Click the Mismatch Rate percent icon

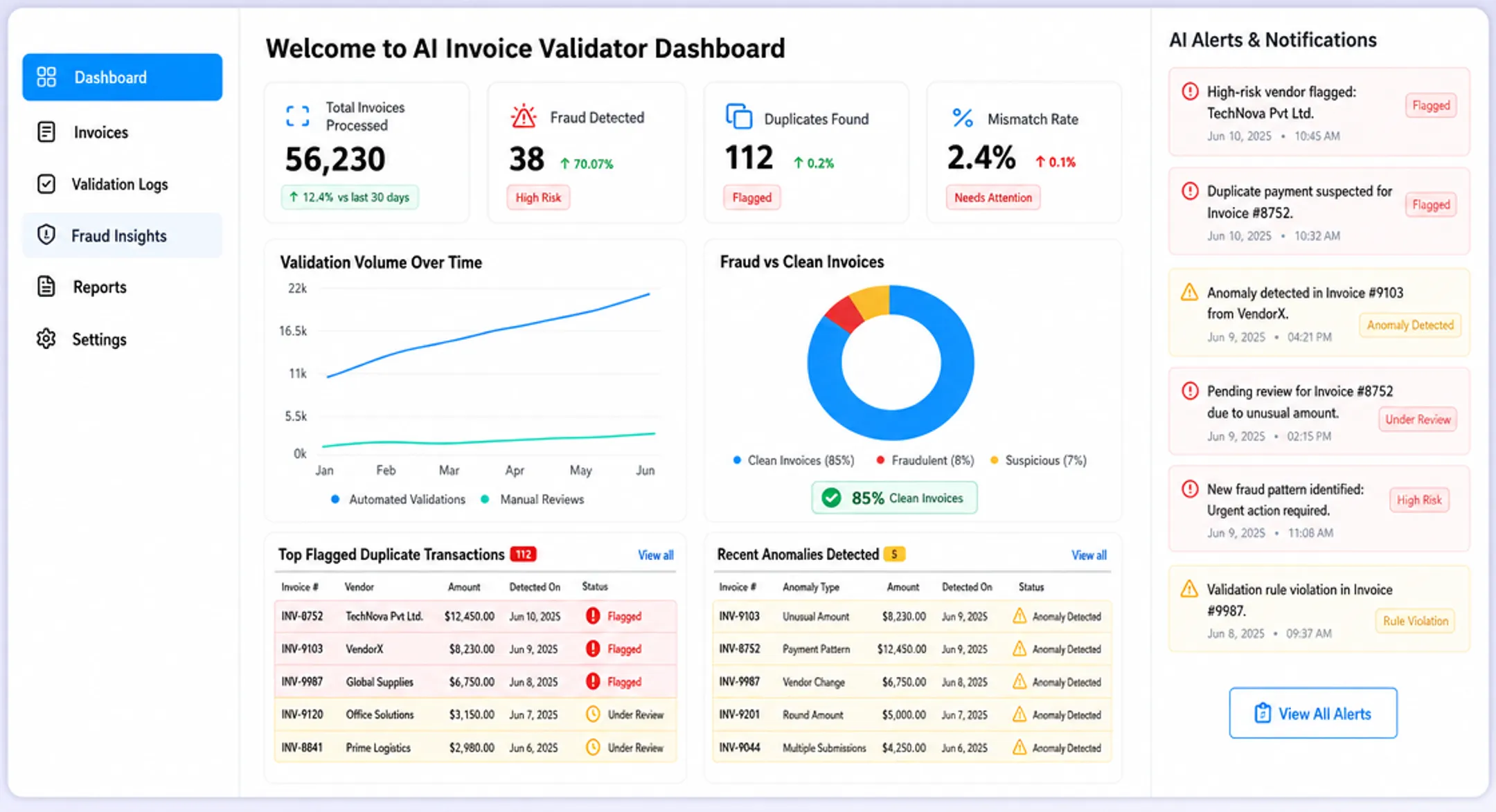click(962, 118)
